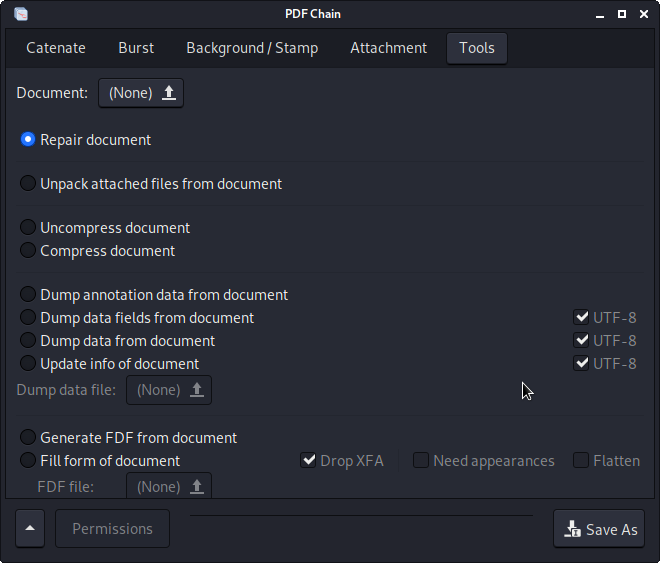Screen dimensions: 660x563
Task: Select Update info of document
Action: (109, 364)
